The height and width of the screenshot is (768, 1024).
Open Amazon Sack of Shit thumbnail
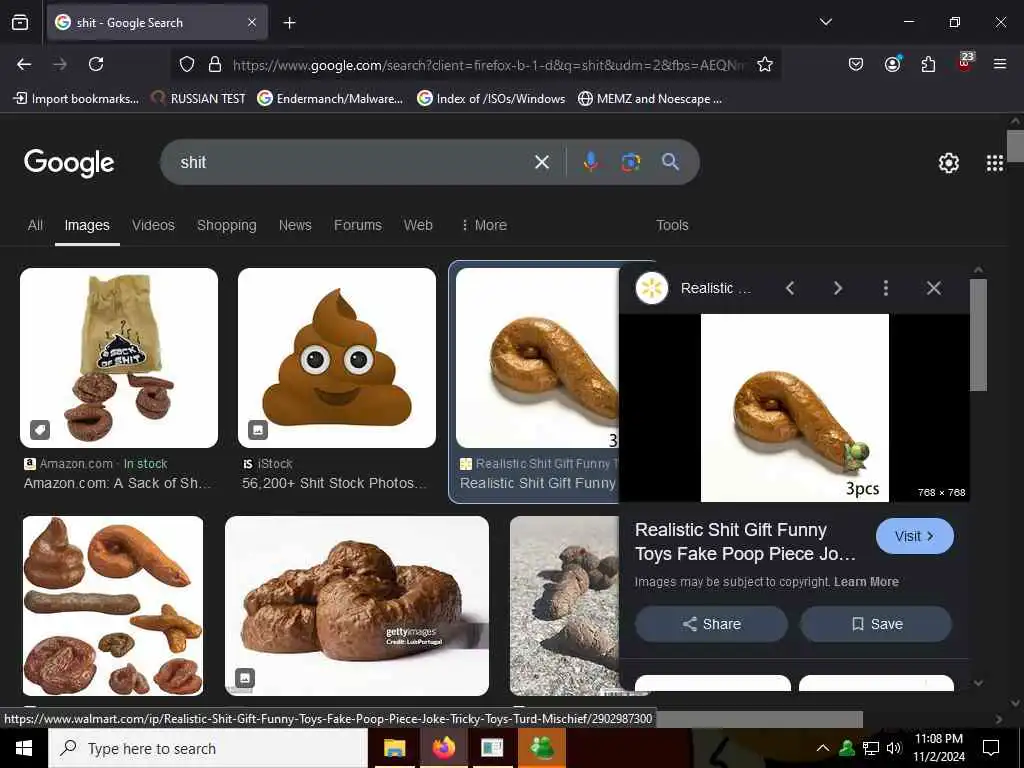(119, 358)
